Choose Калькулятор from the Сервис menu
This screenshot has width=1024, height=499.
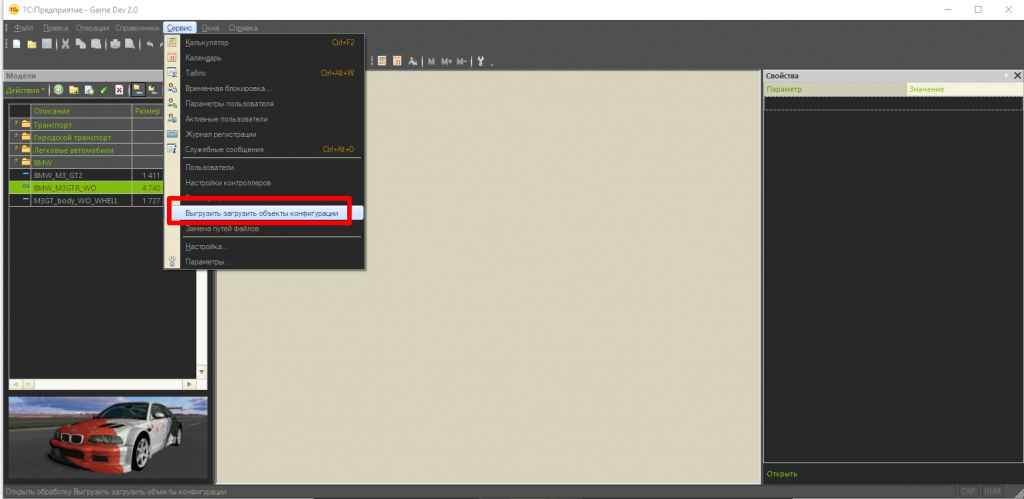[x=264, y=42]
